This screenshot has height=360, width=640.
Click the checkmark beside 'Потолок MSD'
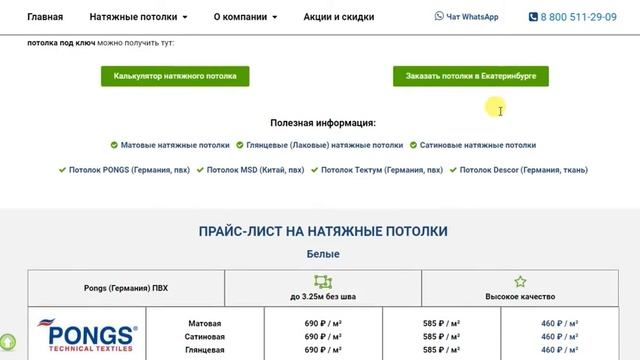(200, 170)
